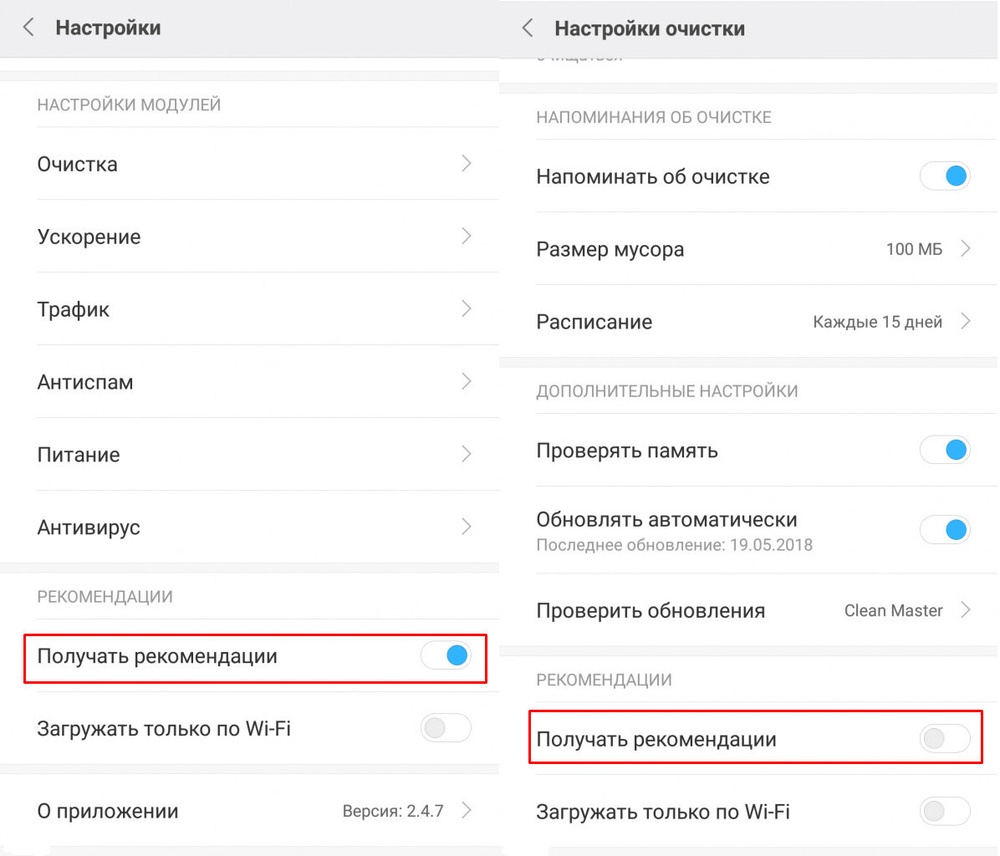Toggle the Проверять память switch
This screenshot has width=1000, height=856.
[x=945, y=450]
